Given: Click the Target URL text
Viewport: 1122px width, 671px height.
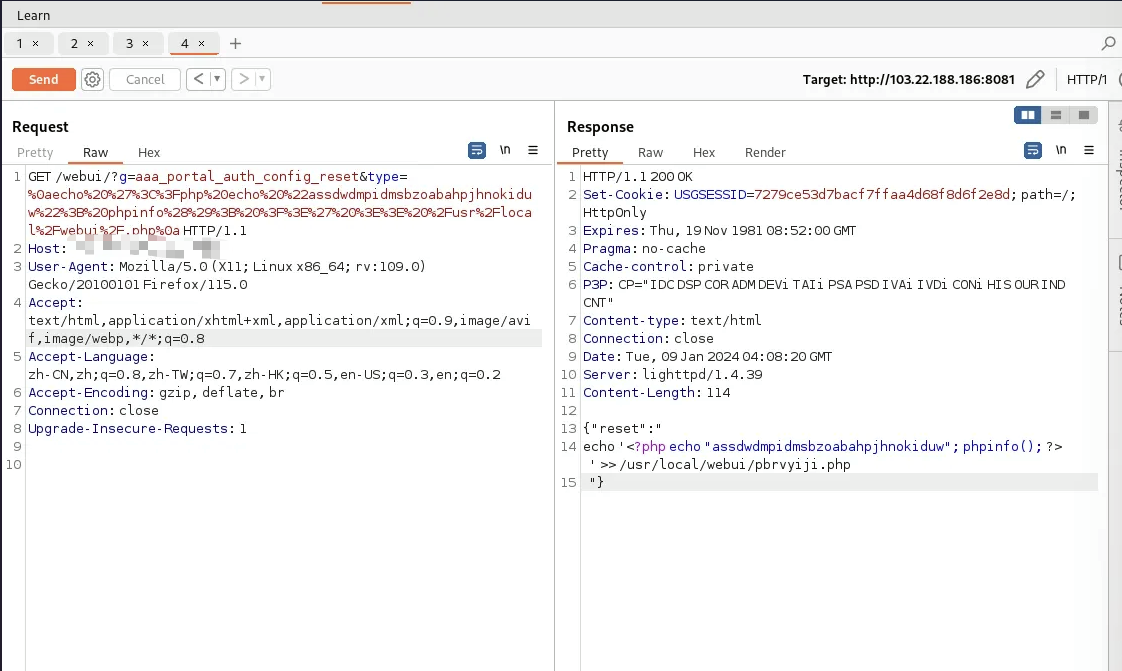Looking at the screenshot, I should (x=909, y=79).
